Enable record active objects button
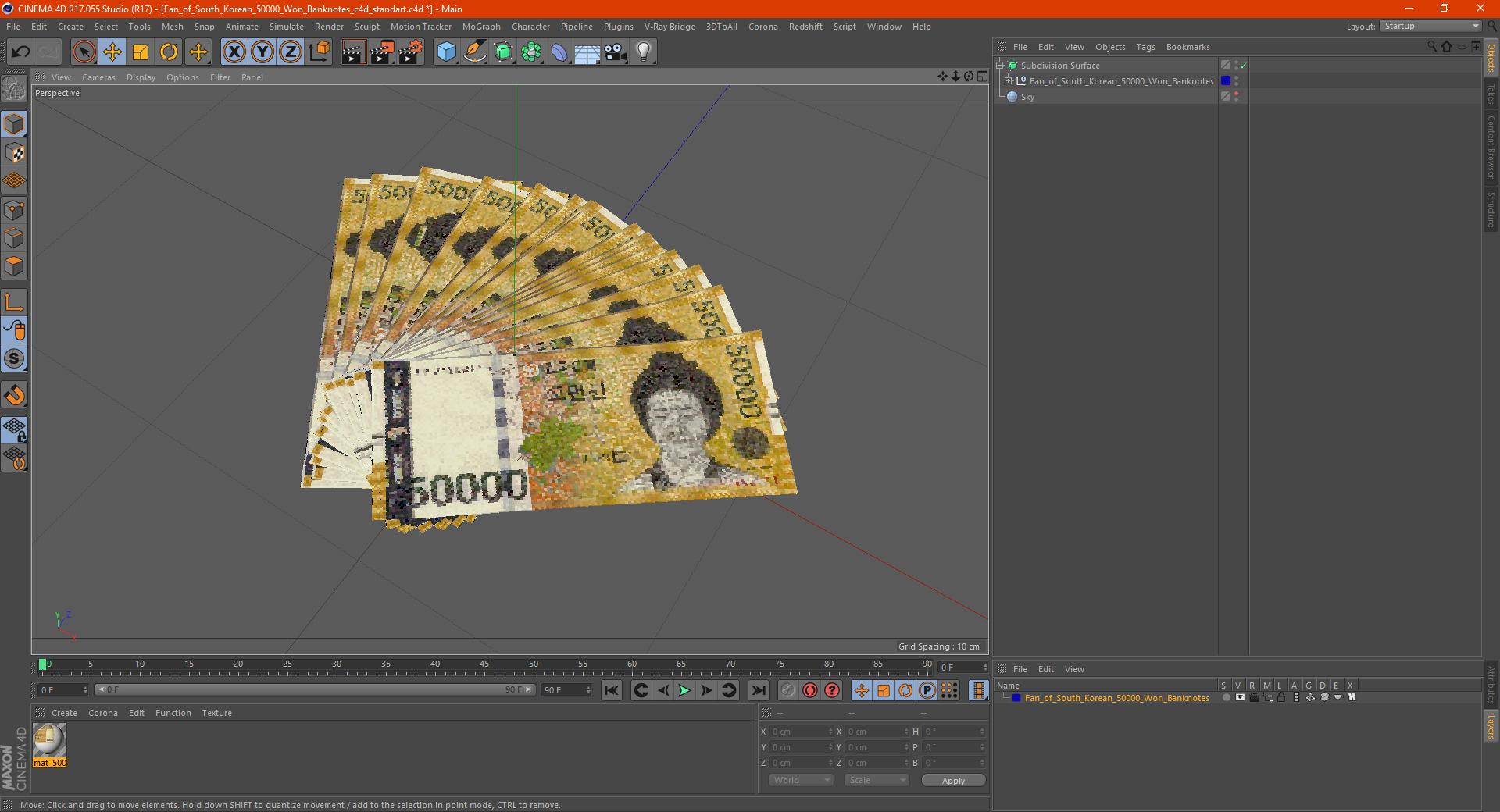1500x812 pixels. pos(788,690)
